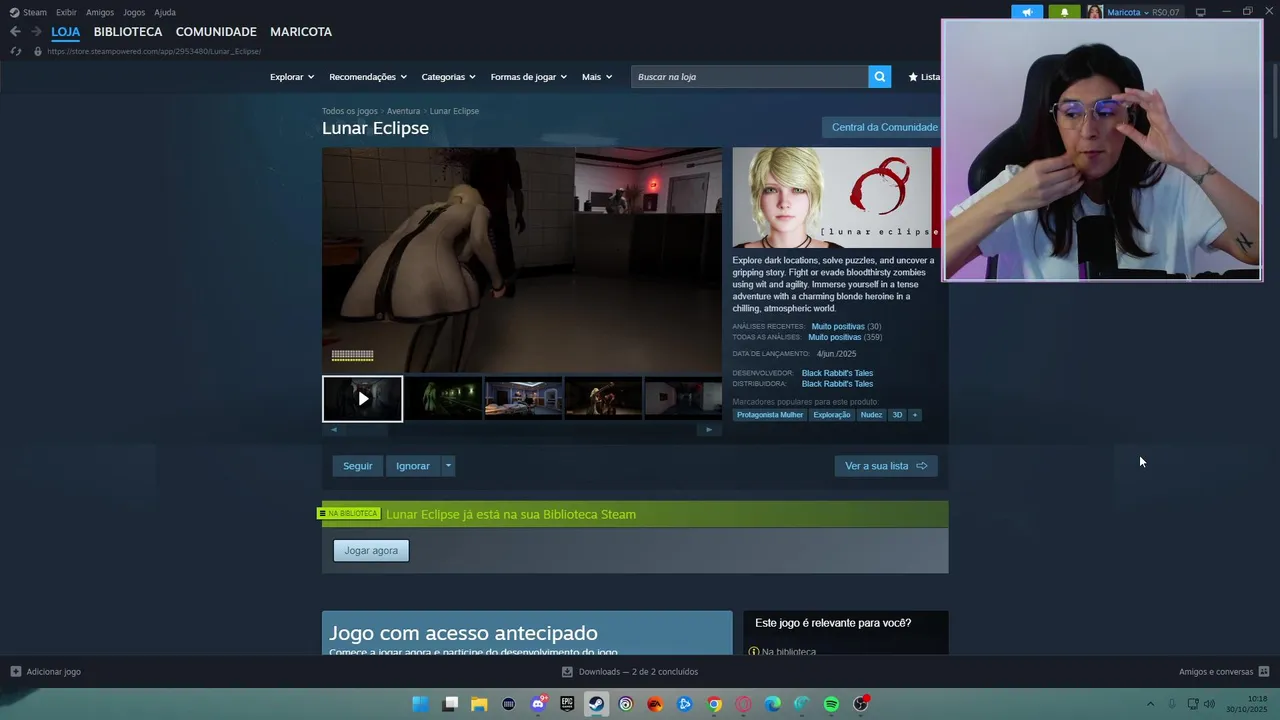Open the Maricota profile avatar
The width and height of the screenshot is (1280, 720).
1095,12
